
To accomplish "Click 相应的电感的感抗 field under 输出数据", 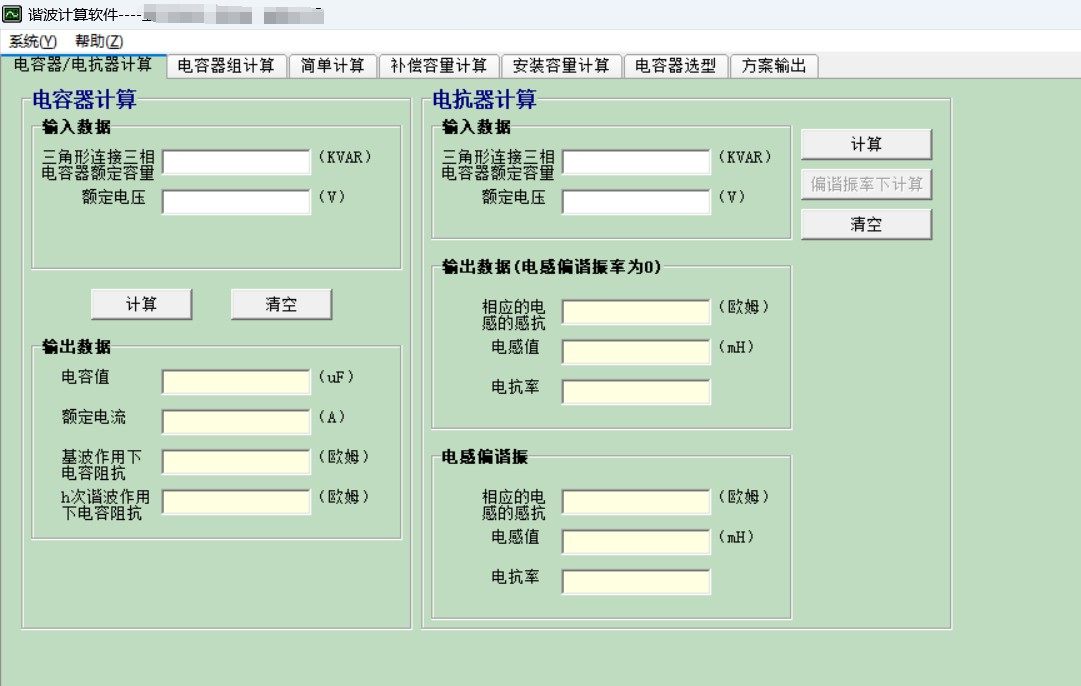I will [636, 312].
